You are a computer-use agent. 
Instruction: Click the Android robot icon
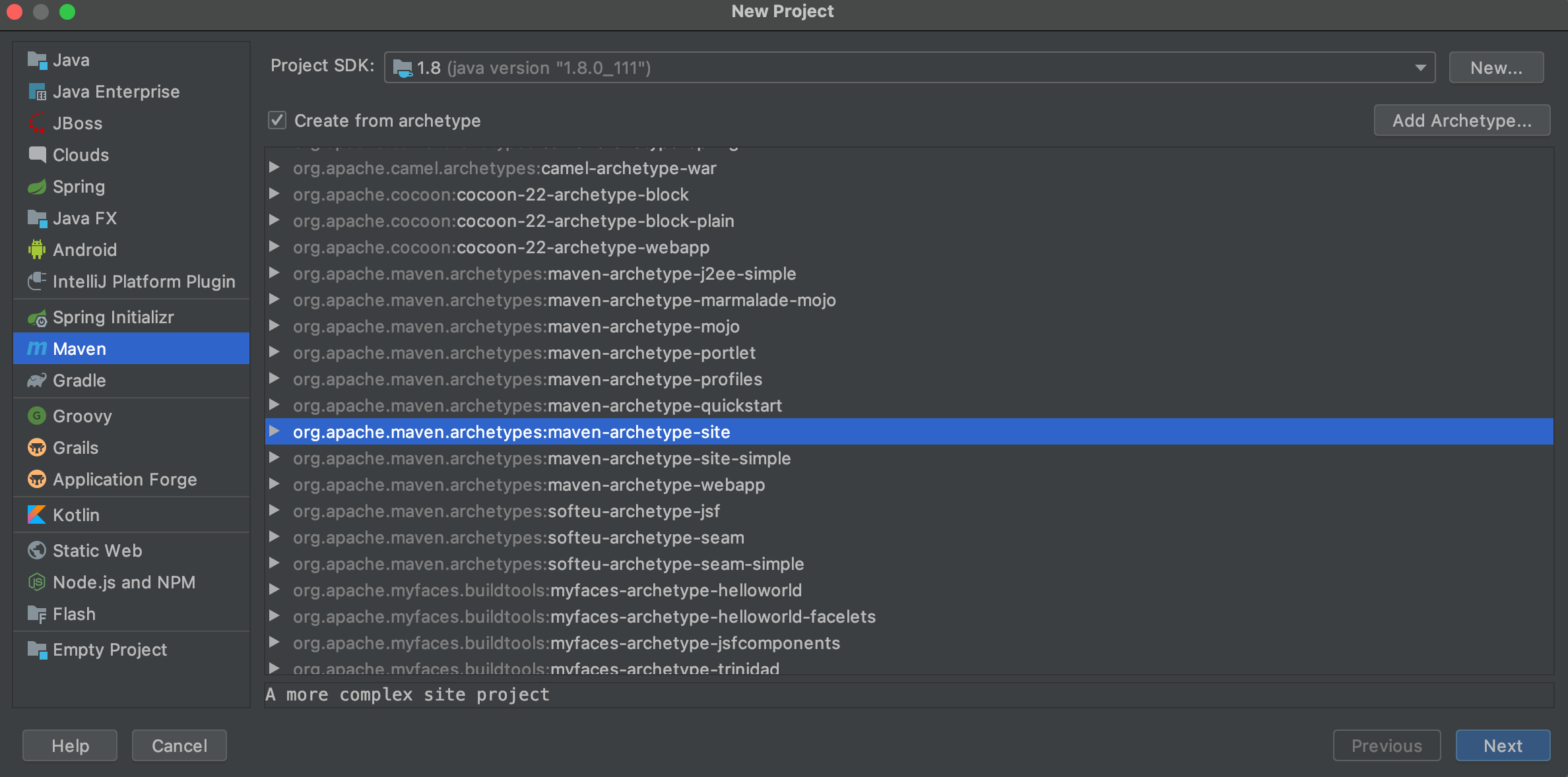coord(37,250)
